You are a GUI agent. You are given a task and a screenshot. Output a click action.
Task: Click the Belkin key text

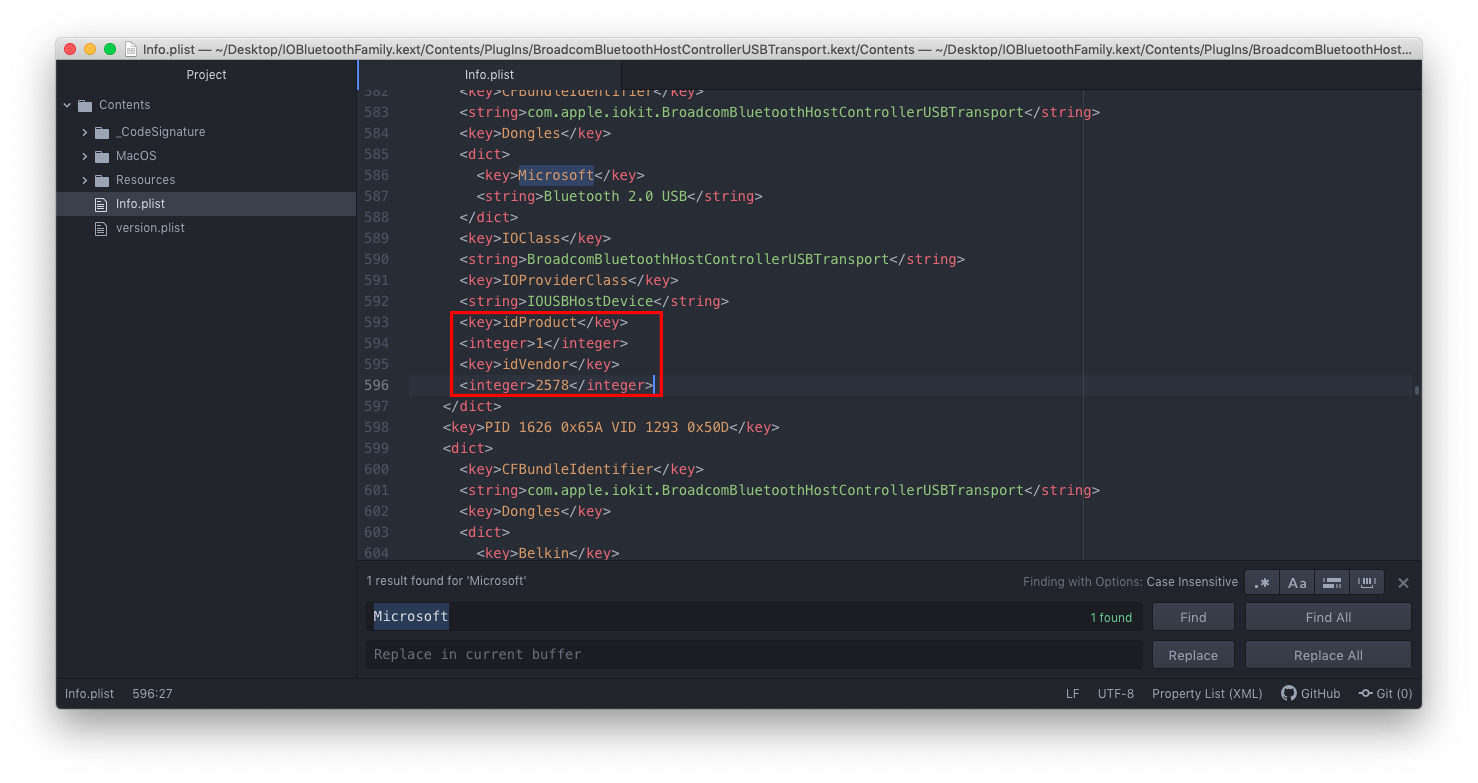pos(543,553)
